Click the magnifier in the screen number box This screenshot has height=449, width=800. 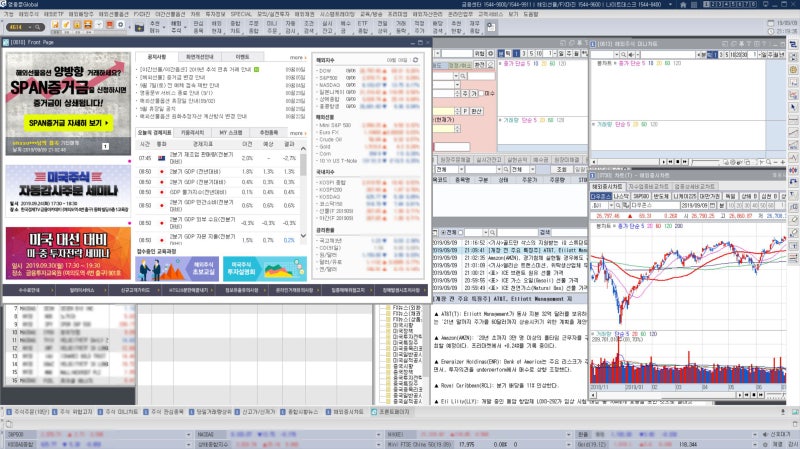coord(37,27)
